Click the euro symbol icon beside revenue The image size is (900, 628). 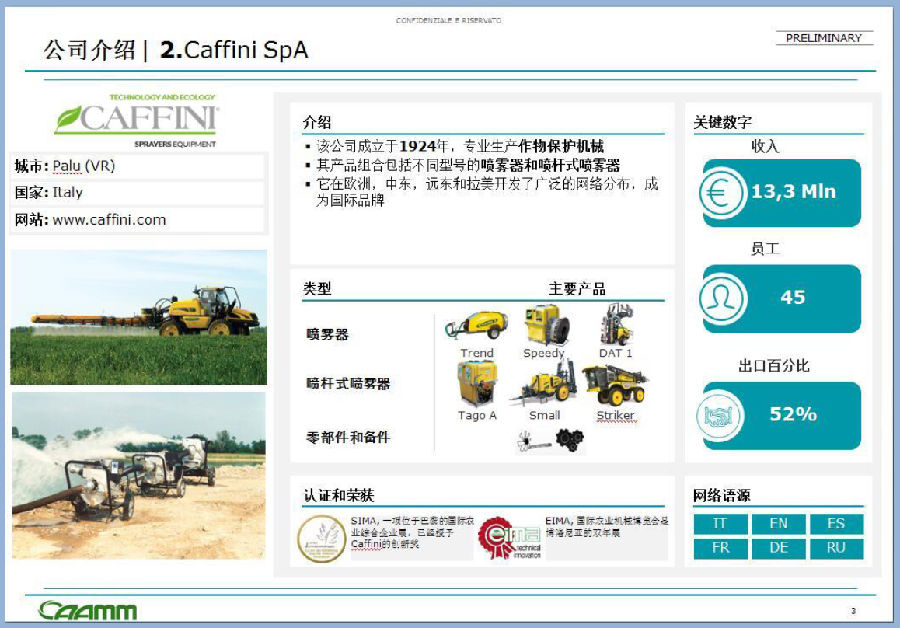point(722,193)
